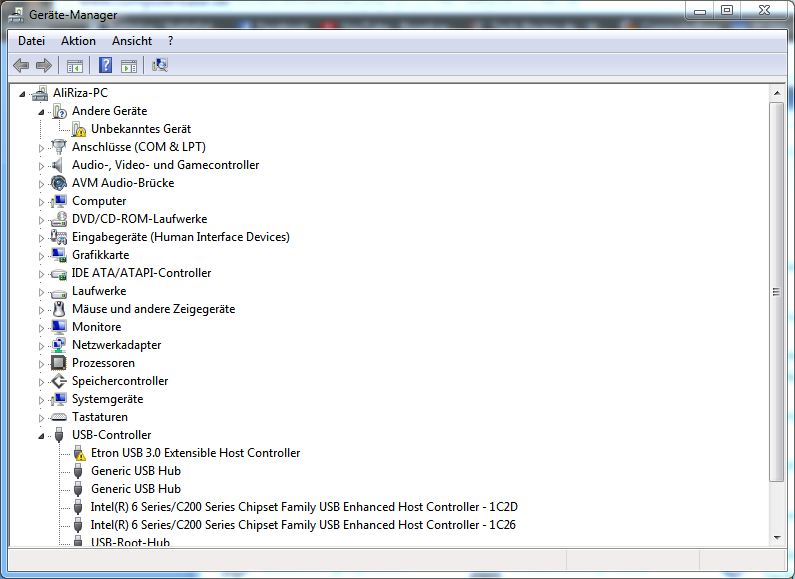This screenshot has width=795, height=579.
Task: Select Eingabegeräte (Human Interface Devices) label
Action: [180, 237]
